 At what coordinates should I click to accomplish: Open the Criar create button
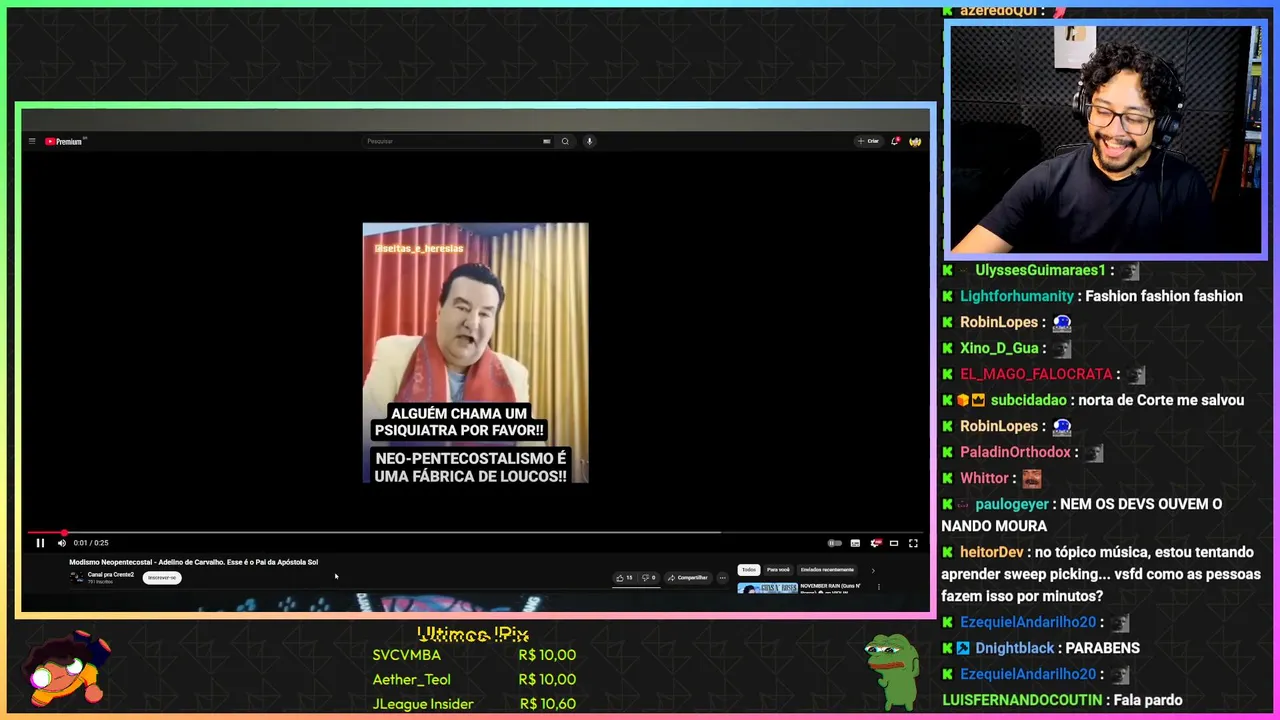[x=868, y=141]
